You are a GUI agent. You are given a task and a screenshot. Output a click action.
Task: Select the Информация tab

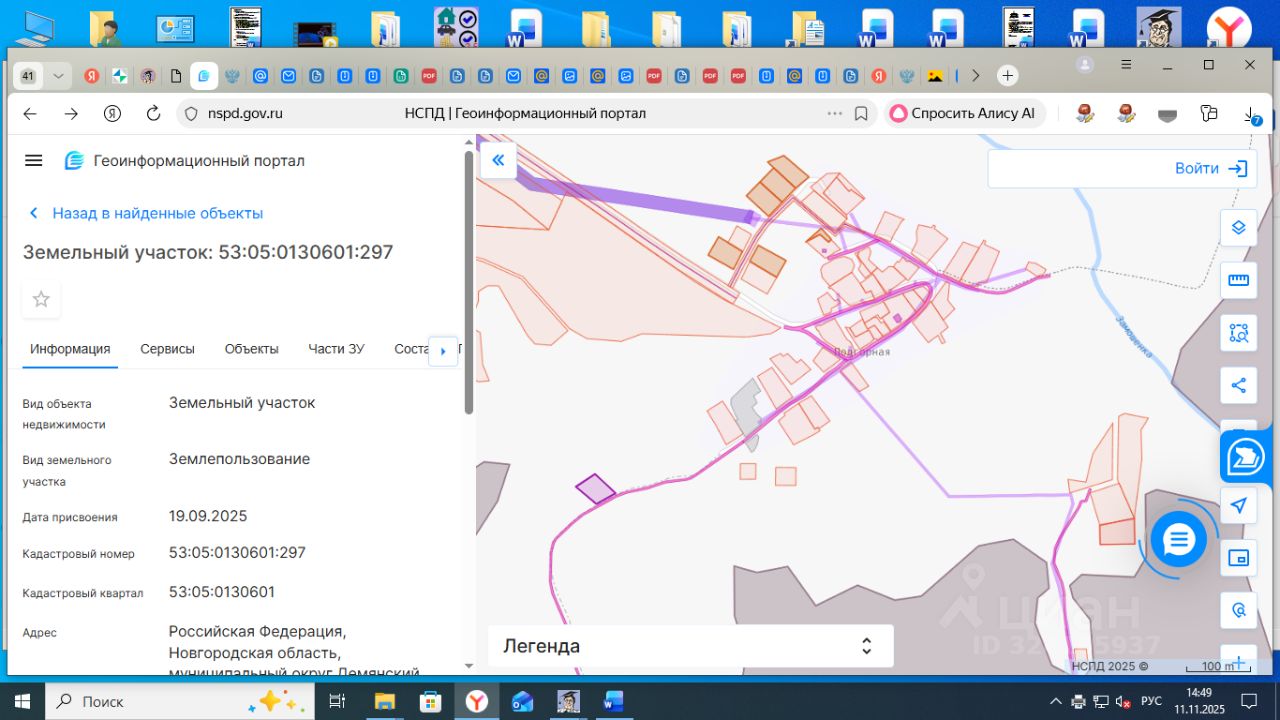click(x=70, y=349)
